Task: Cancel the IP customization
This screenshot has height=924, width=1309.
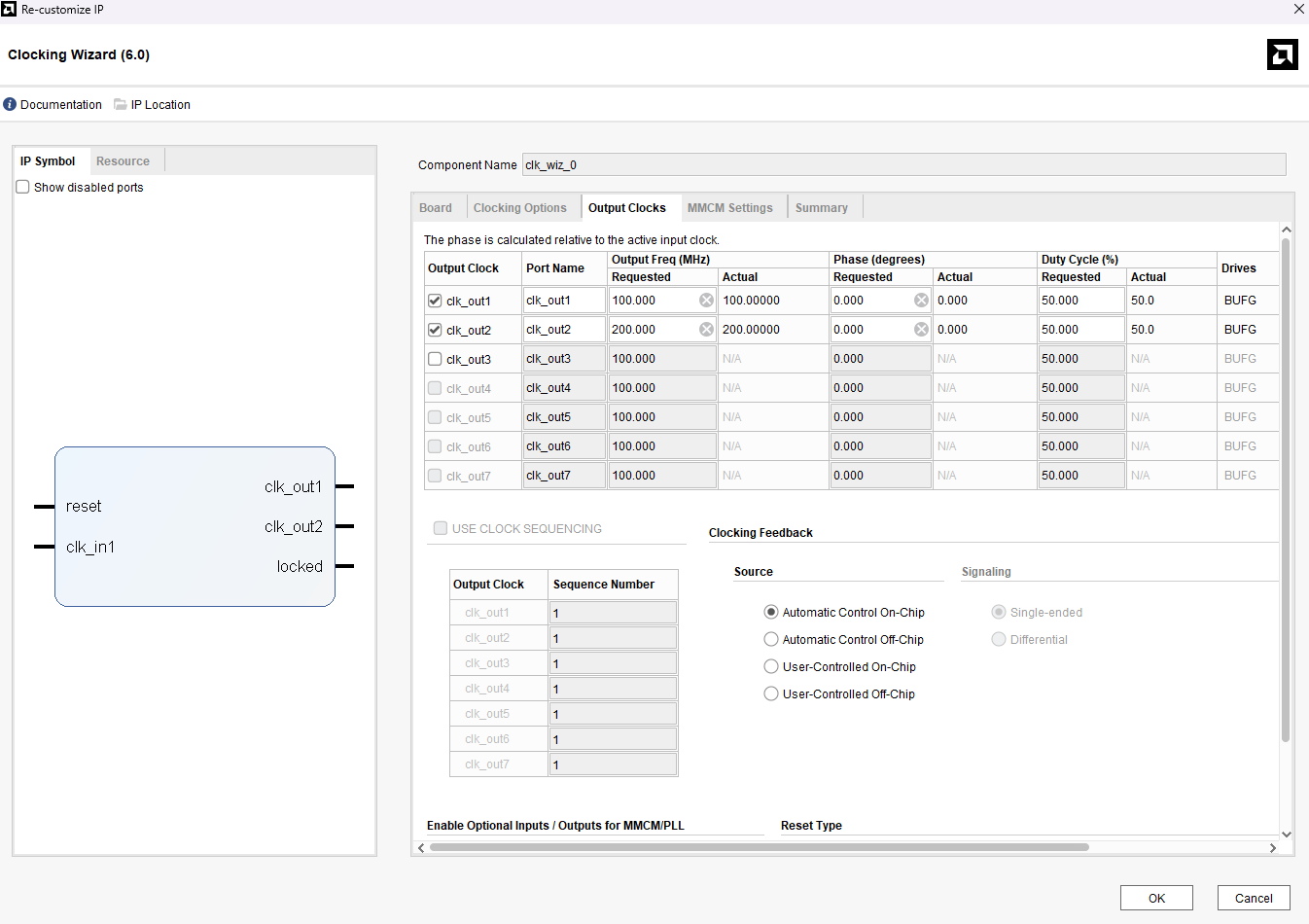Action: click(x=1253, y=898)
